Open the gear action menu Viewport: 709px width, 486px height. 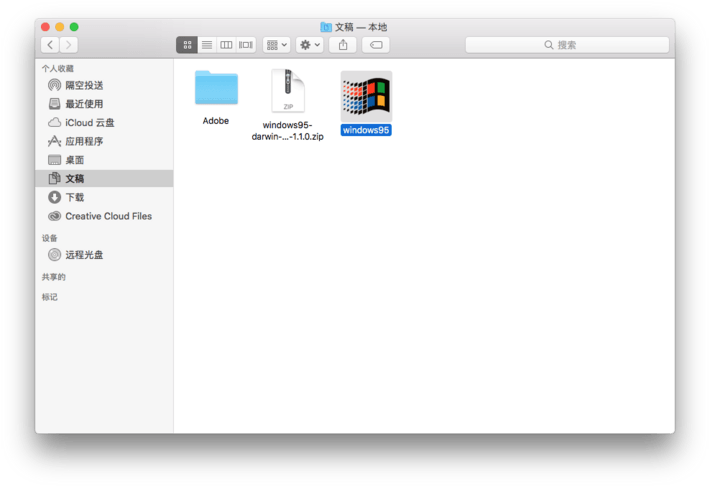[310, 45]
